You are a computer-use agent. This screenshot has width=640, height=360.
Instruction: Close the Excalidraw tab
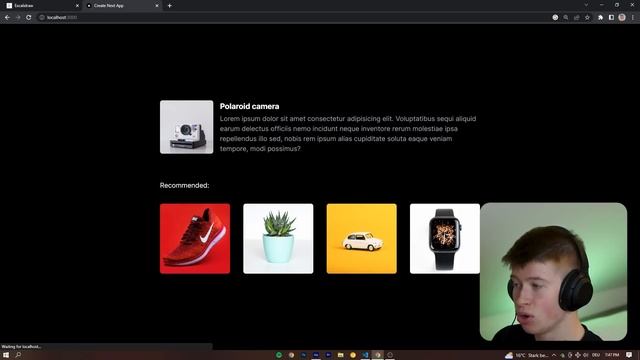(x=77, y=6)
